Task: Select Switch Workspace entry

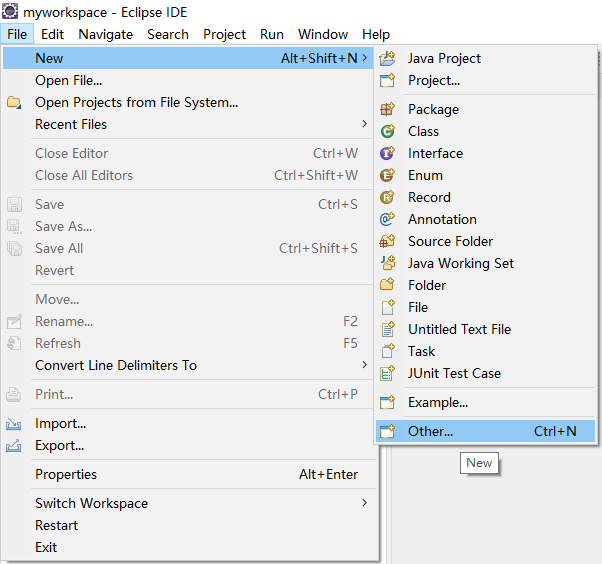Action: pyautogui.click(x=188, y=503)
